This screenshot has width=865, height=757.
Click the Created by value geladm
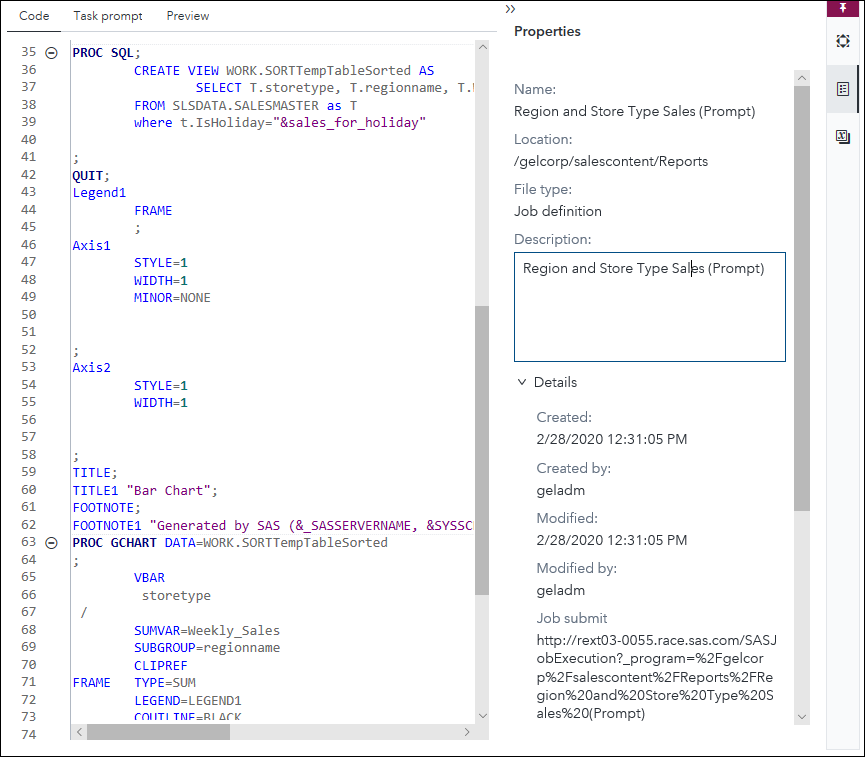tap(560, 490)
